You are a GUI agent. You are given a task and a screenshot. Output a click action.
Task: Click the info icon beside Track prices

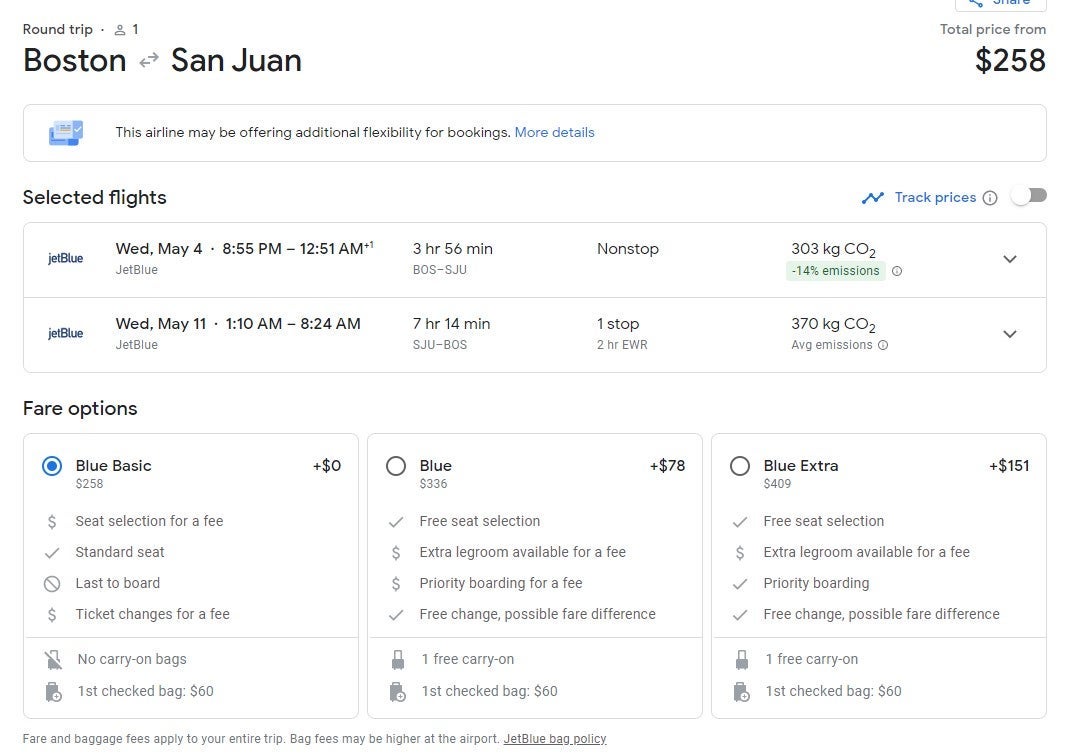coord(989,198)
